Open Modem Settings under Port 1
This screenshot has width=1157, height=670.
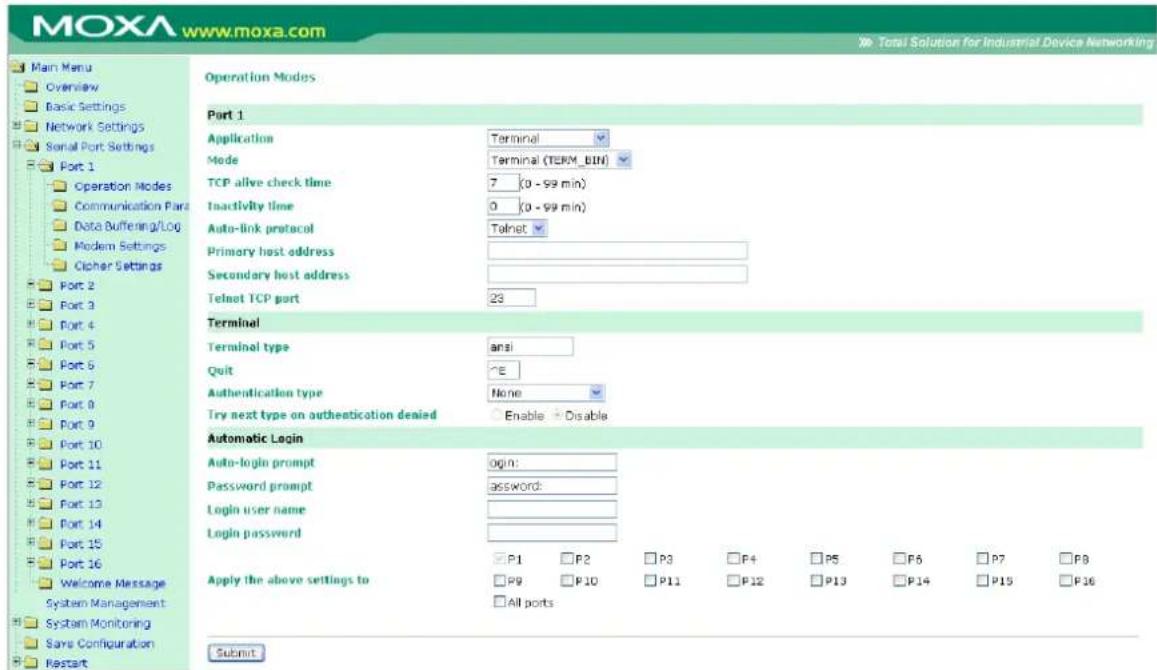pos(120,246)
